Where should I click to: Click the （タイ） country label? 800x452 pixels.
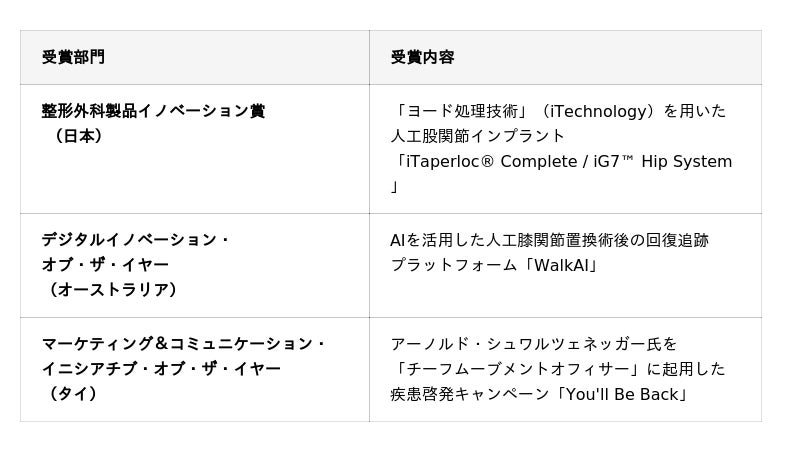pos(72,394)
